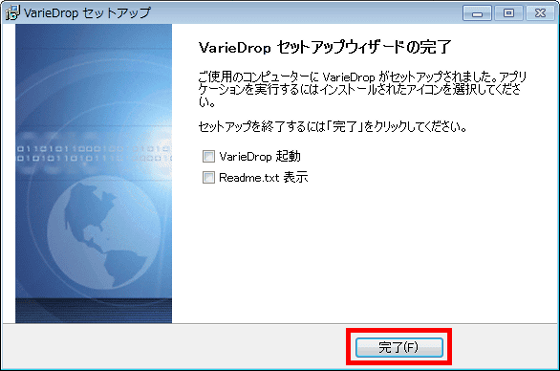Viewport: 560px width, 371px height.
Task: Click the heading VarieDrop セットアップウィザードの完了
Action: point(325,47)
